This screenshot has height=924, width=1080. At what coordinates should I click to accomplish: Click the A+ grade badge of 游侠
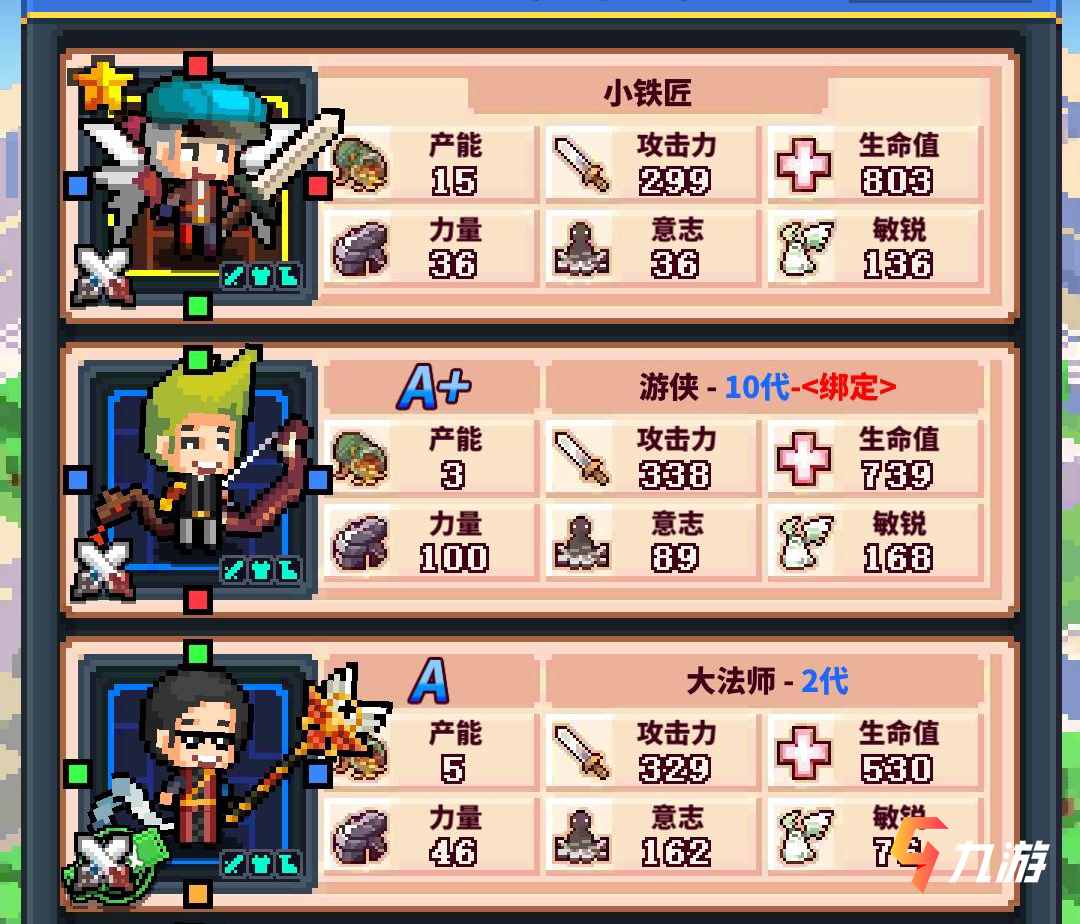(x=434, y=387)
